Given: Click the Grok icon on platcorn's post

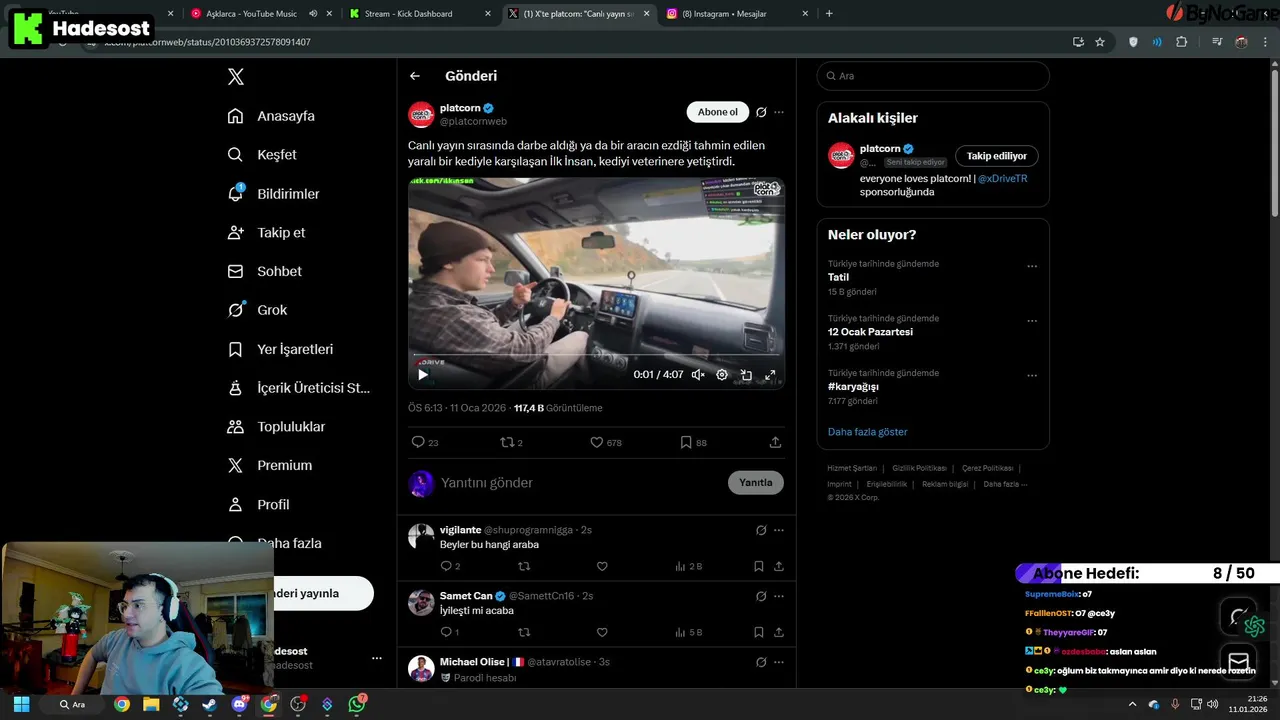Looking at the screenshot, I should 761,112.
